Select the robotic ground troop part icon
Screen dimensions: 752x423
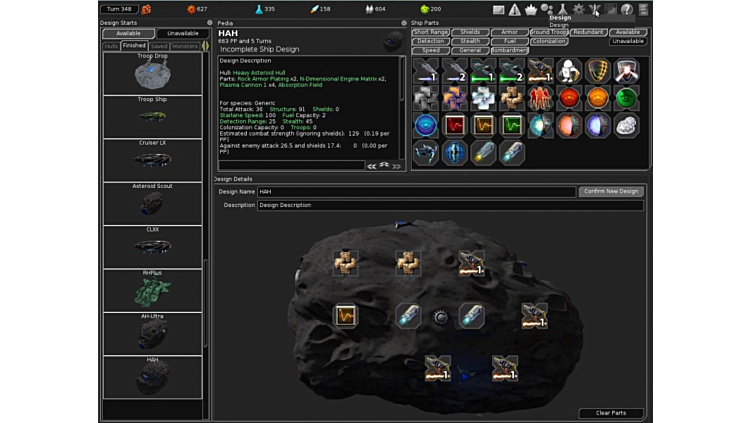[x=569, y=70]
